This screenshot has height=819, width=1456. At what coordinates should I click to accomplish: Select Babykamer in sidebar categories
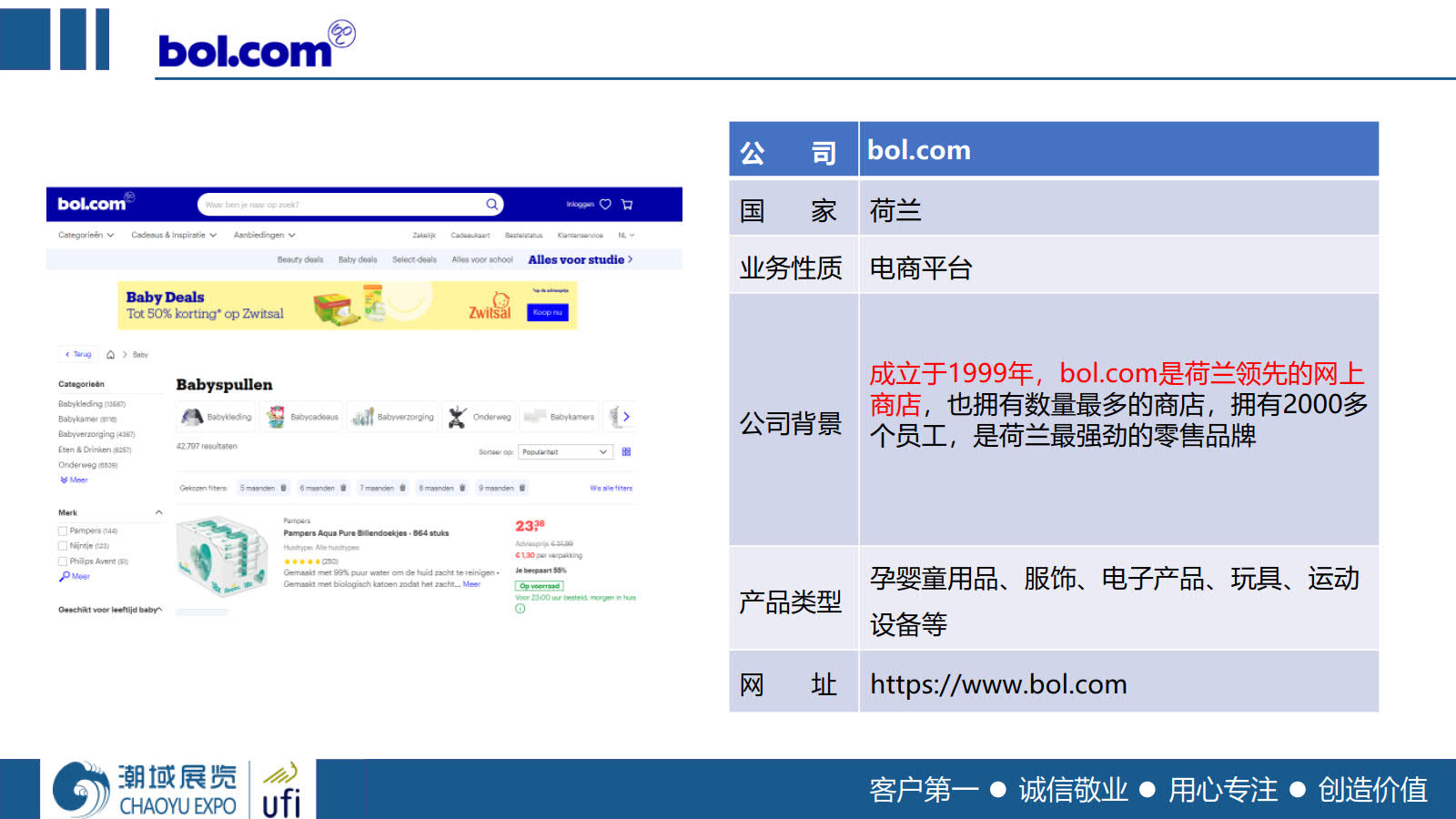pos(87,420)
